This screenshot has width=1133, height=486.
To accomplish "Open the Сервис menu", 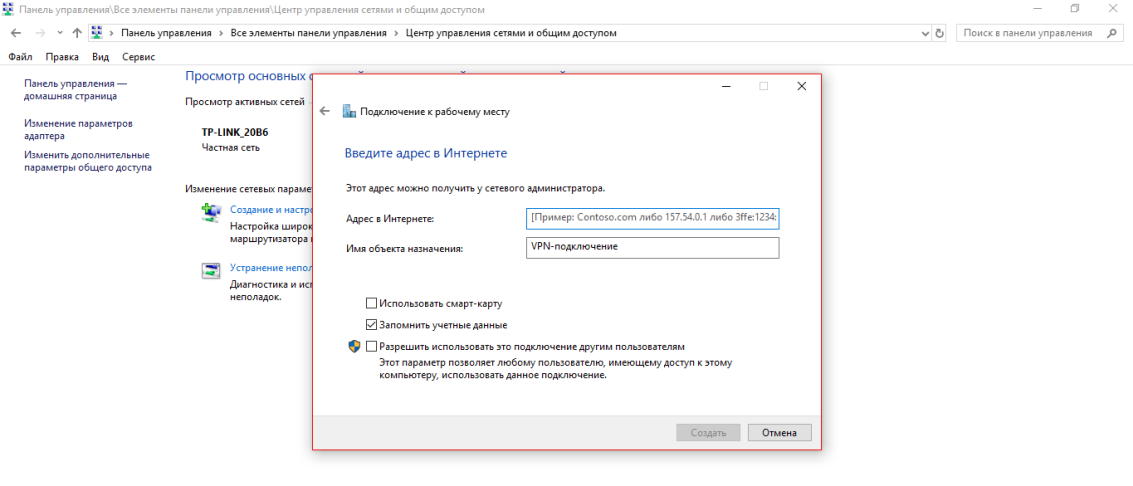I will pyautogui.click(x=138, y=57).
